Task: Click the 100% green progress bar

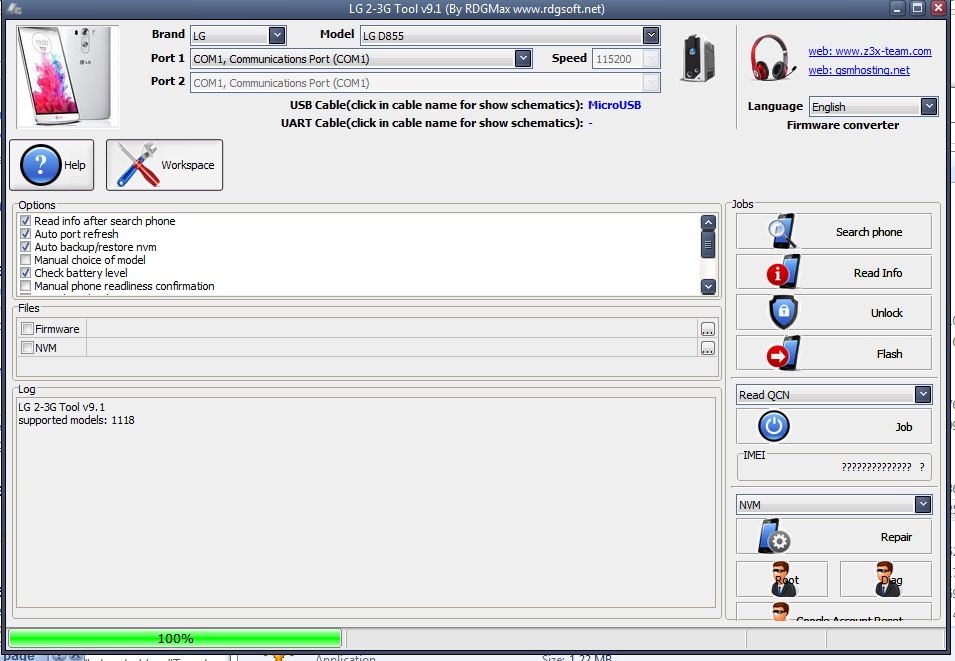Action: click(x=175, y=638)
